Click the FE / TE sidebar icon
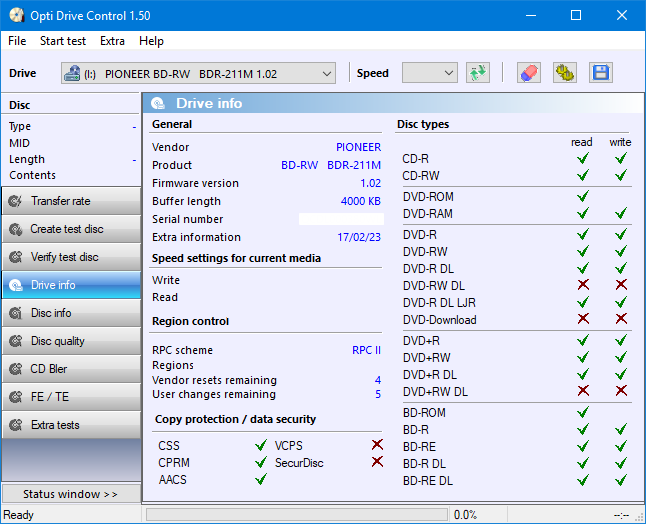This screenshot has width=646, height=524. [16, 397]
